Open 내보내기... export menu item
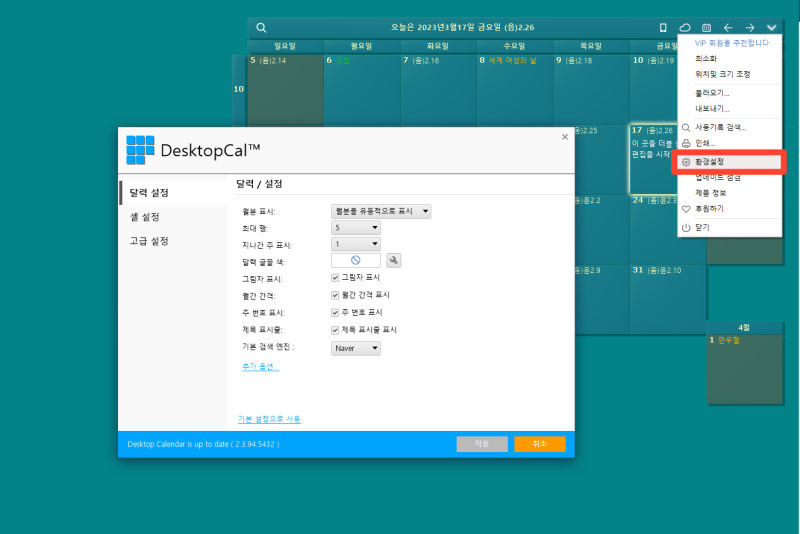800x534 pixels. point(730,109)
